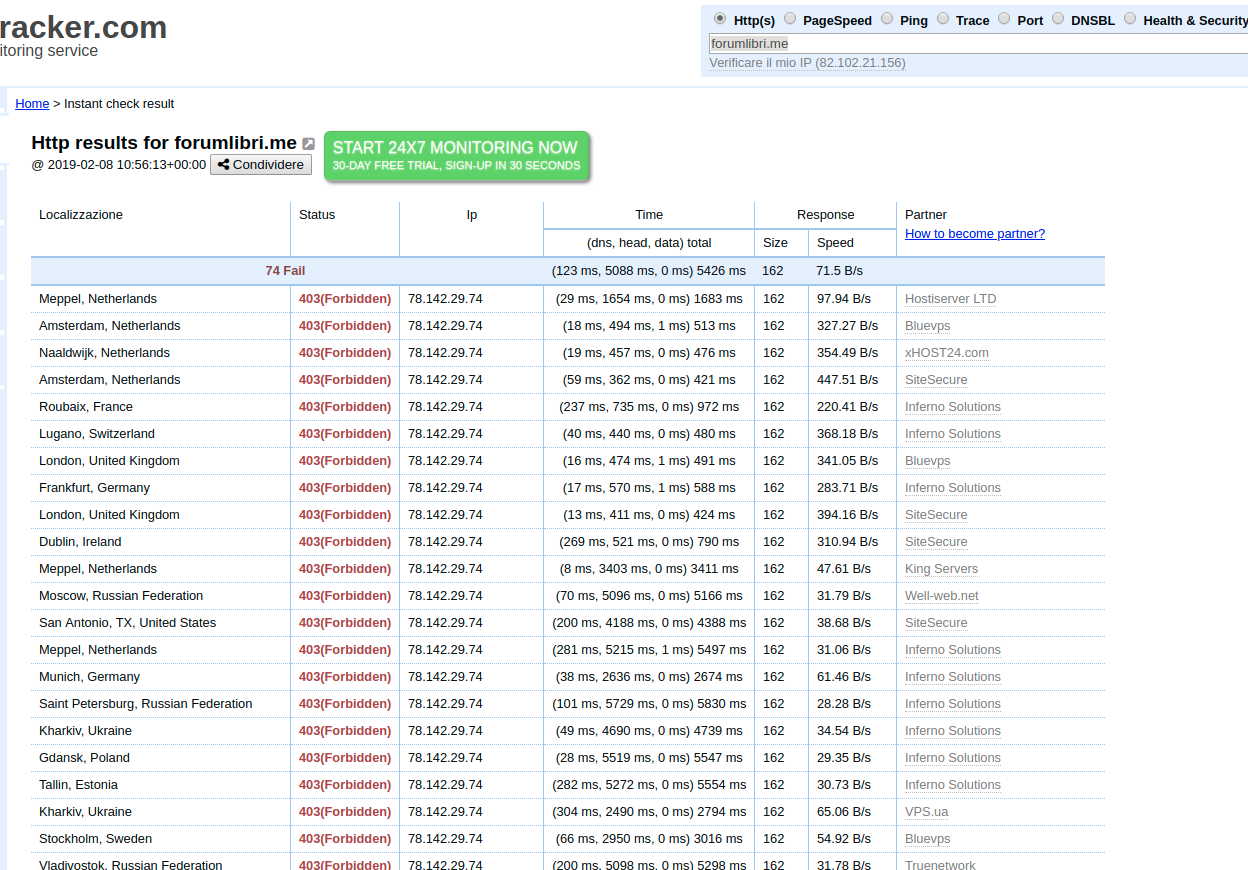The image size is (1248, 870).
Task: Open Truenetwork partner link
Action: [x=940, y=864]
